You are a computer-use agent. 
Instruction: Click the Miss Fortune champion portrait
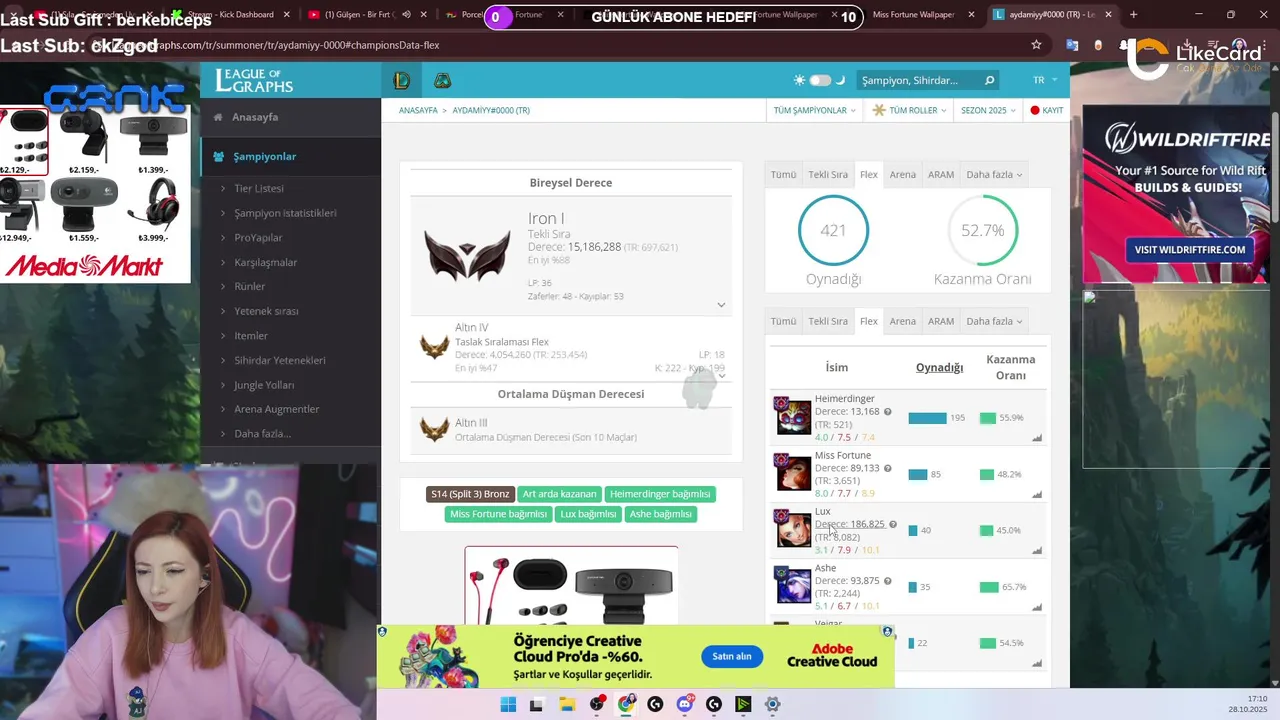point(794,473)
